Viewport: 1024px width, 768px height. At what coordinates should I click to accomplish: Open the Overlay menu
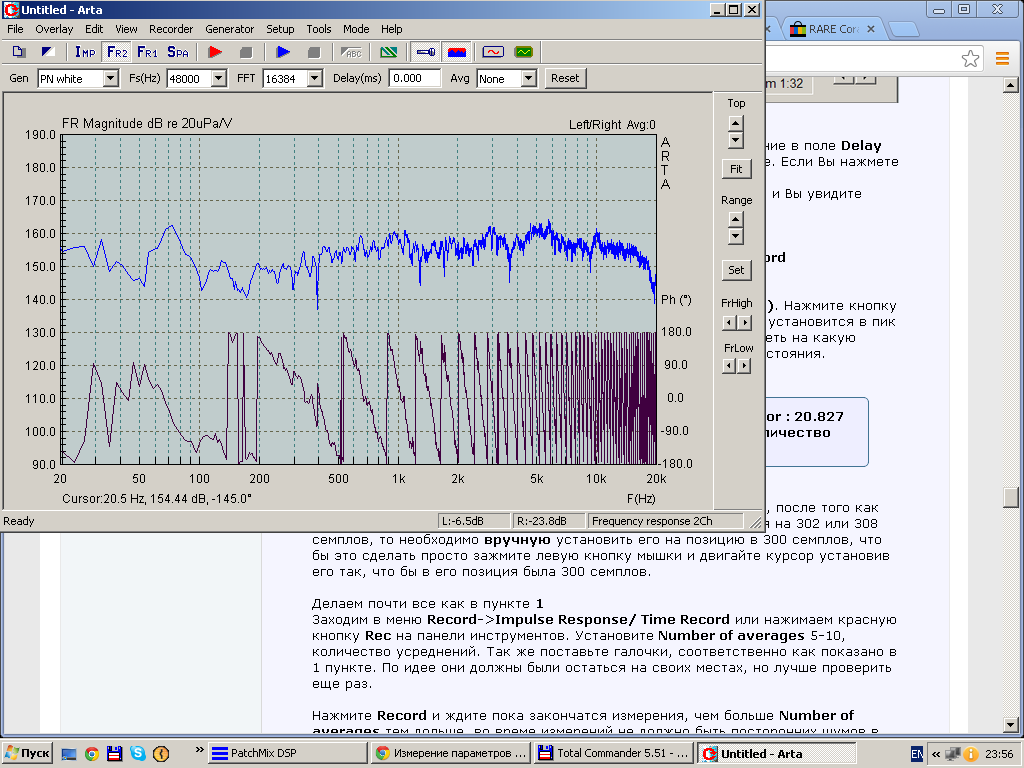click(x=54, y=29)
